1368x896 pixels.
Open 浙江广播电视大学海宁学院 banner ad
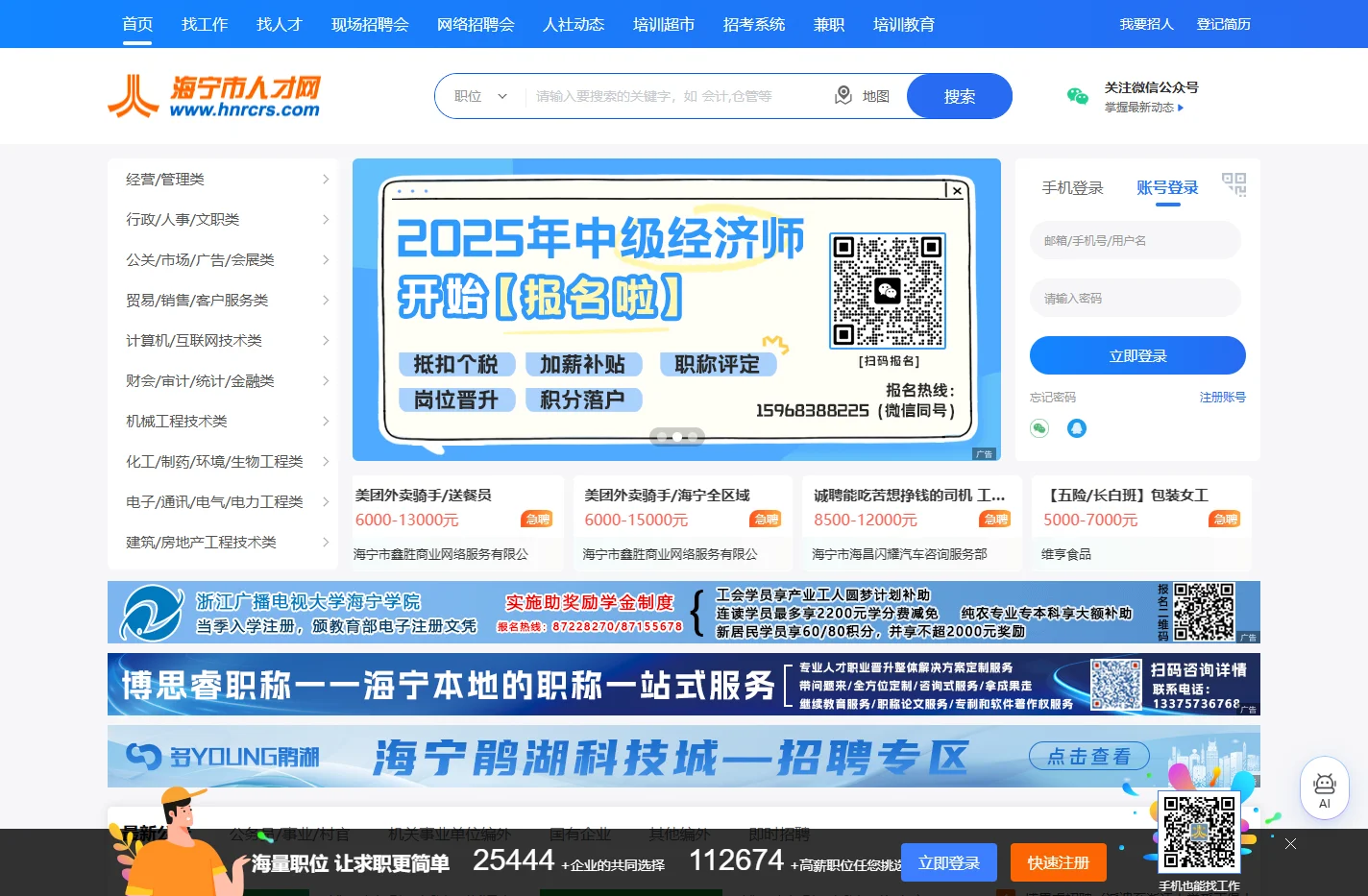(x=684, y=612)
